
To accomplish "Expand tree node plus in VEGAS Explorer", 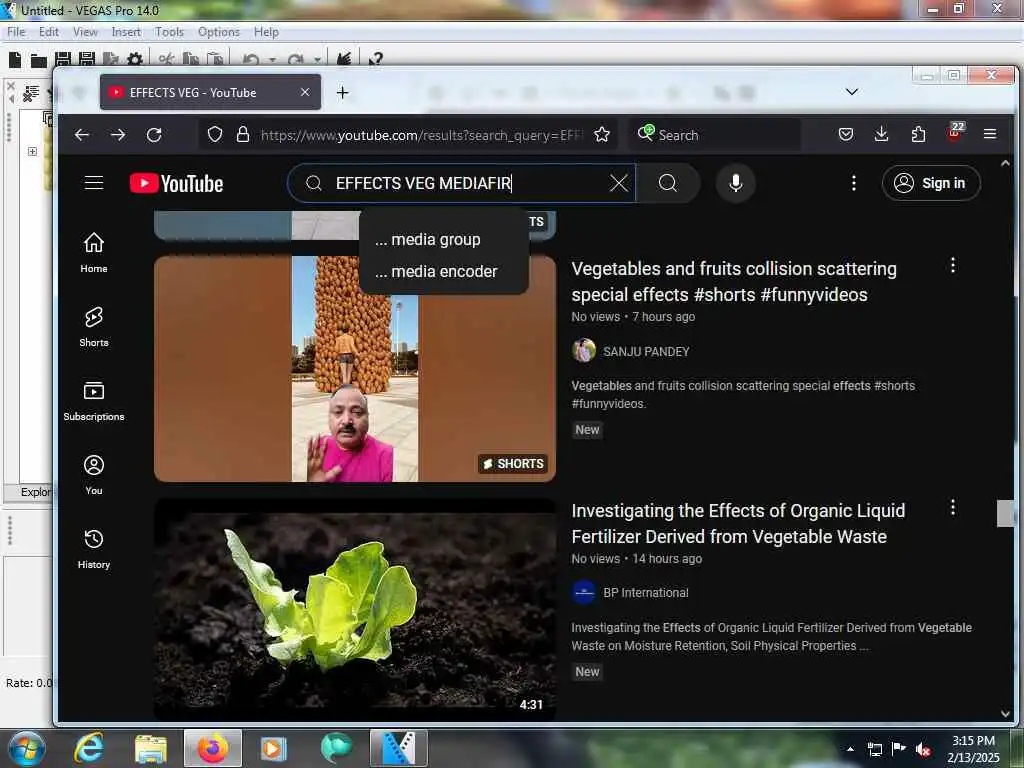I will (x=32, y=152).
